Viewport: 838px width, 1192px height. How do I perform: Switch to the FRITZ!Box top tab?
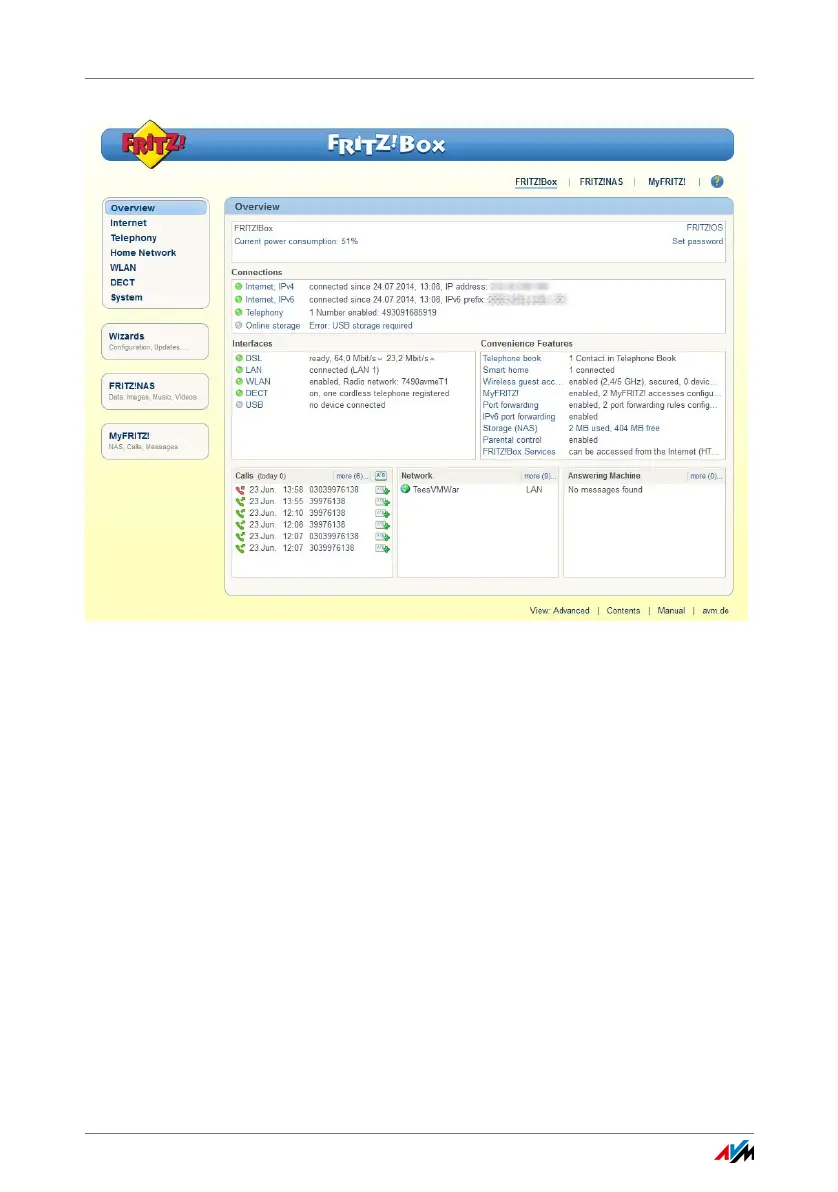tap(536, 182)
